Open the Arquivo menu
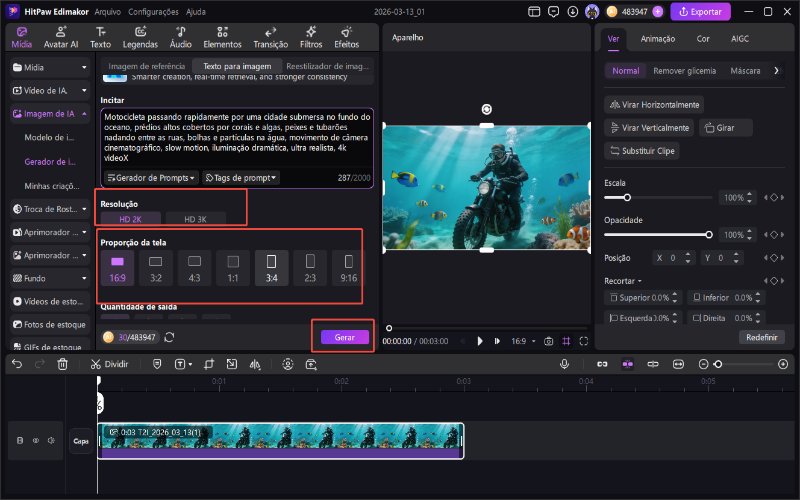The image size is (800, 500). pyautogui.click(x=108, y=11)
